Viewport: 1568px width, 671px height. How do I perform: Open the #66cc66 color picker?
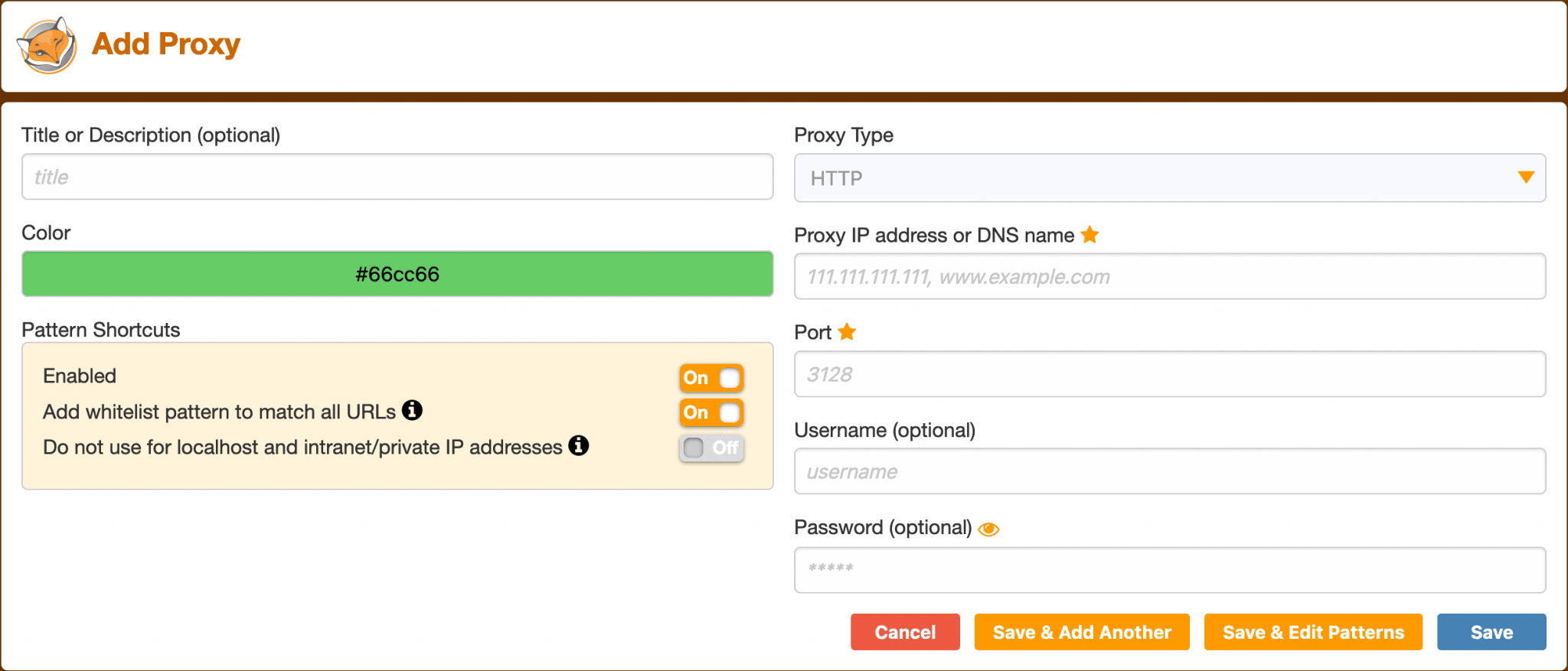point(397,274)
